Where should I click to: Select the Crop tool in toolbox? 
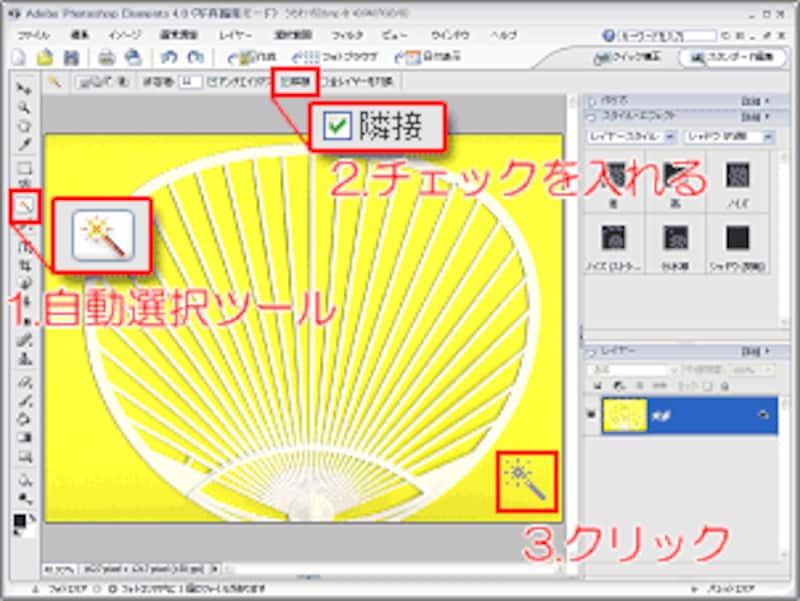click(x=23, y=264)
